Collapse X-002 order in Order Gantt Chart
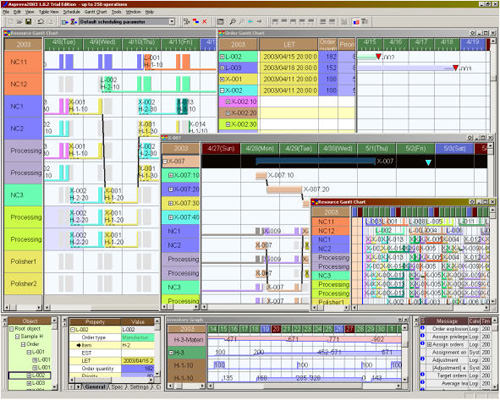This screenshot has width=500, height=400. coord(222,91)
